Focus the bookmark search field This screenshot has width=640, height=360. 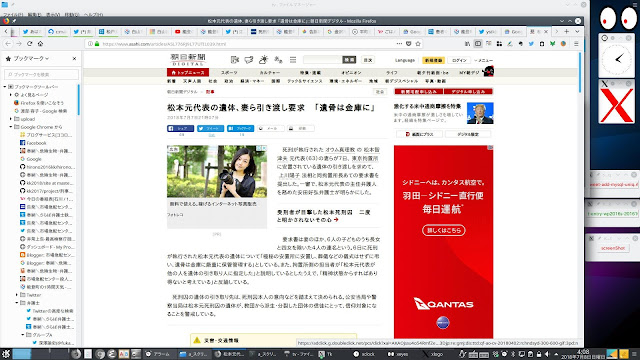click(x=41, y=74)
